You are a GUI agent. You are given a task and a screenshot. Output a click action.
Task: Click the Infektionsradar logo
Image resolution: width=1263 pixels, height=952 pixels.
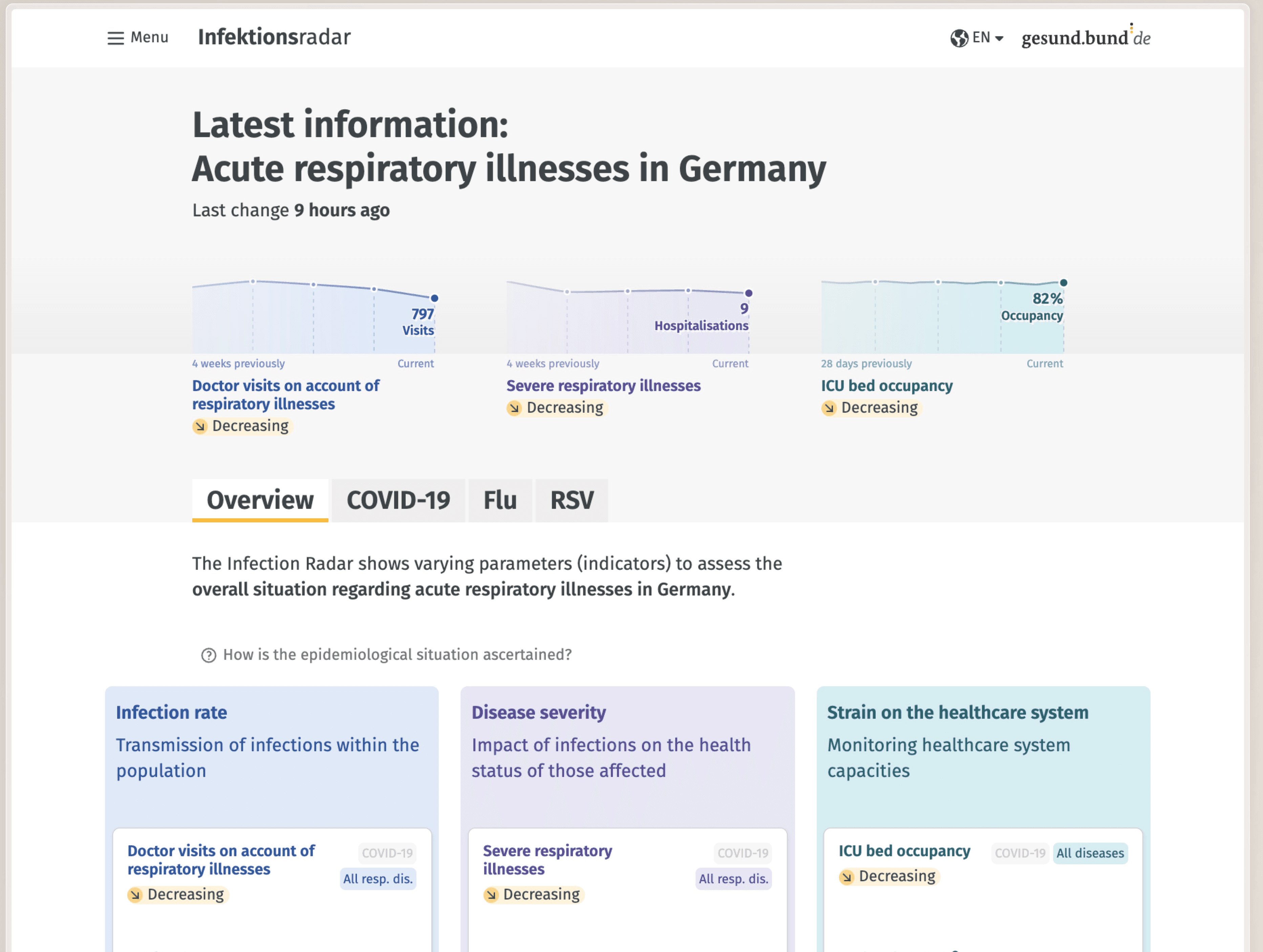coord(274,37)
